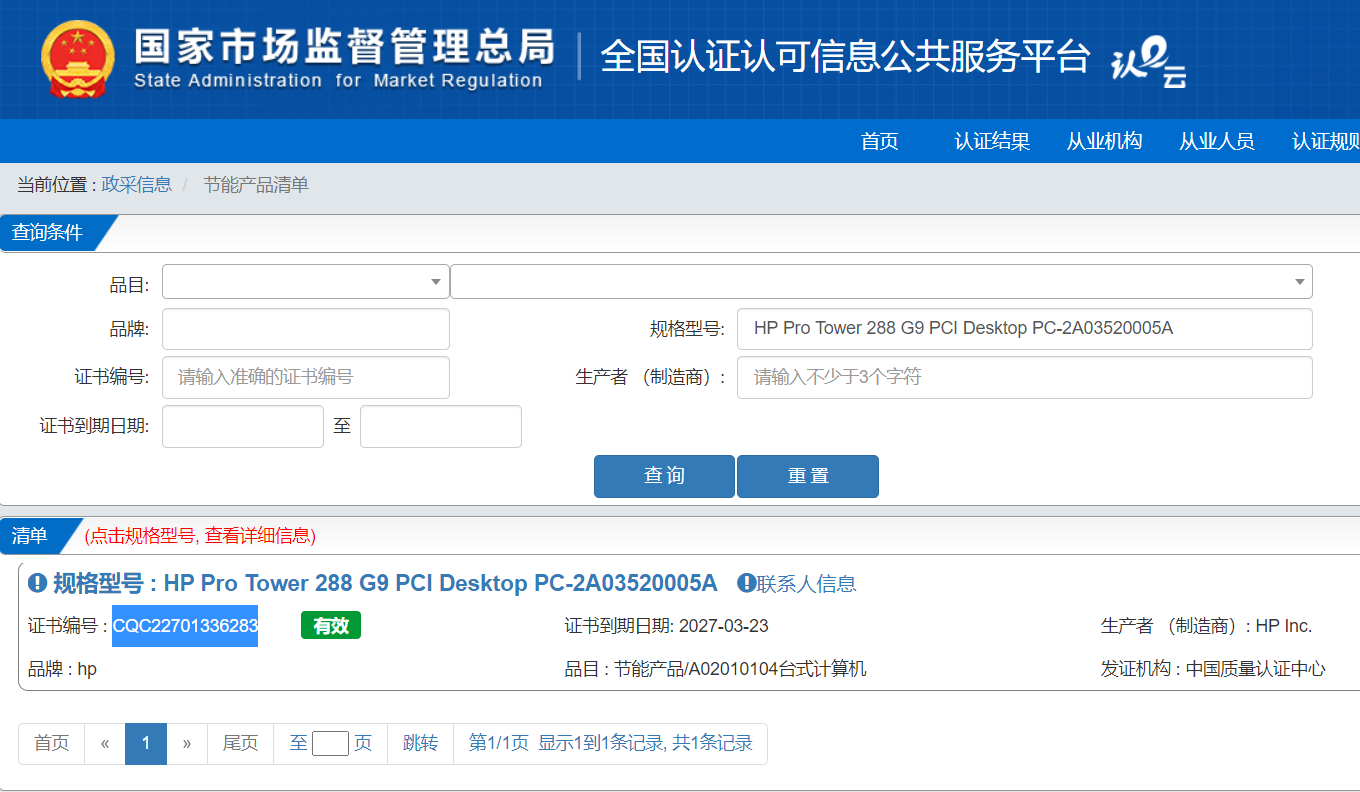
Task: Click issuing body 中国质量认证中心
Action: click(x=1256, y=669)
